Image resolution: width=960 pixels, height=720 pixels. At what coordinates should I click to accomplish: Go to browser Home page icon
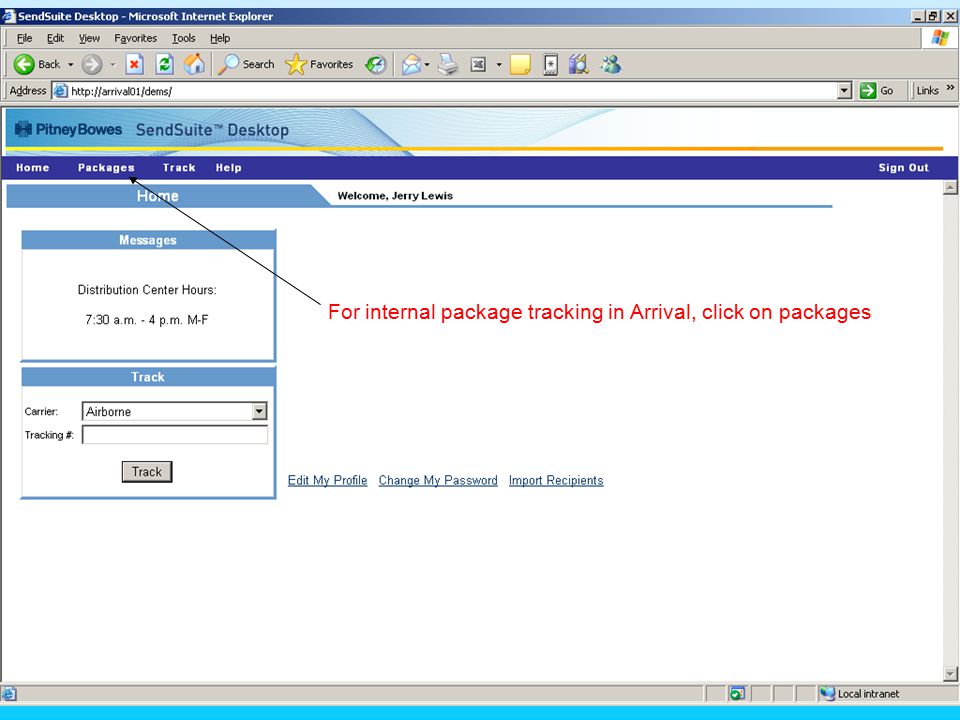[x=194, y=64]
